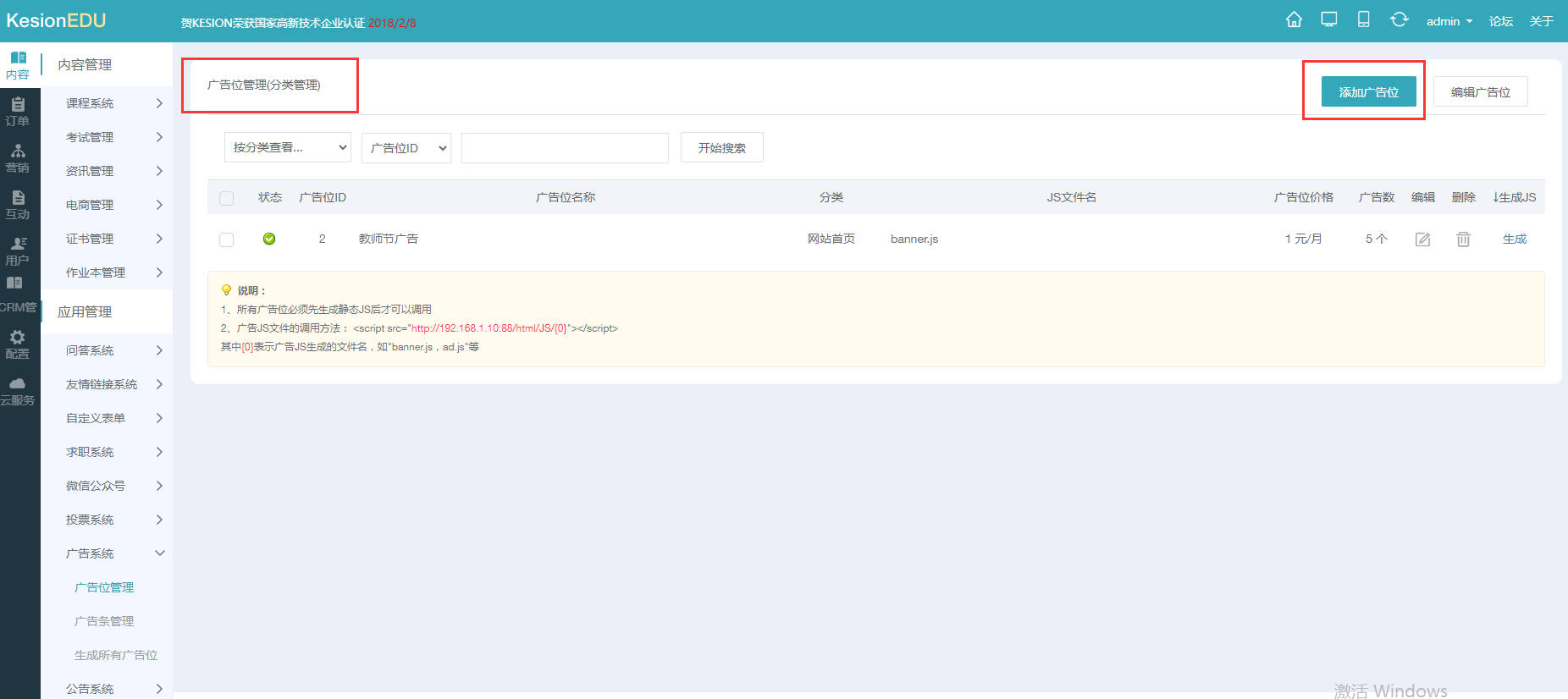Image resolution: width=1568 pixels, height=699 pixels.
Task: Expand 电商管理 menu
Action: click(x=107, y=205)
